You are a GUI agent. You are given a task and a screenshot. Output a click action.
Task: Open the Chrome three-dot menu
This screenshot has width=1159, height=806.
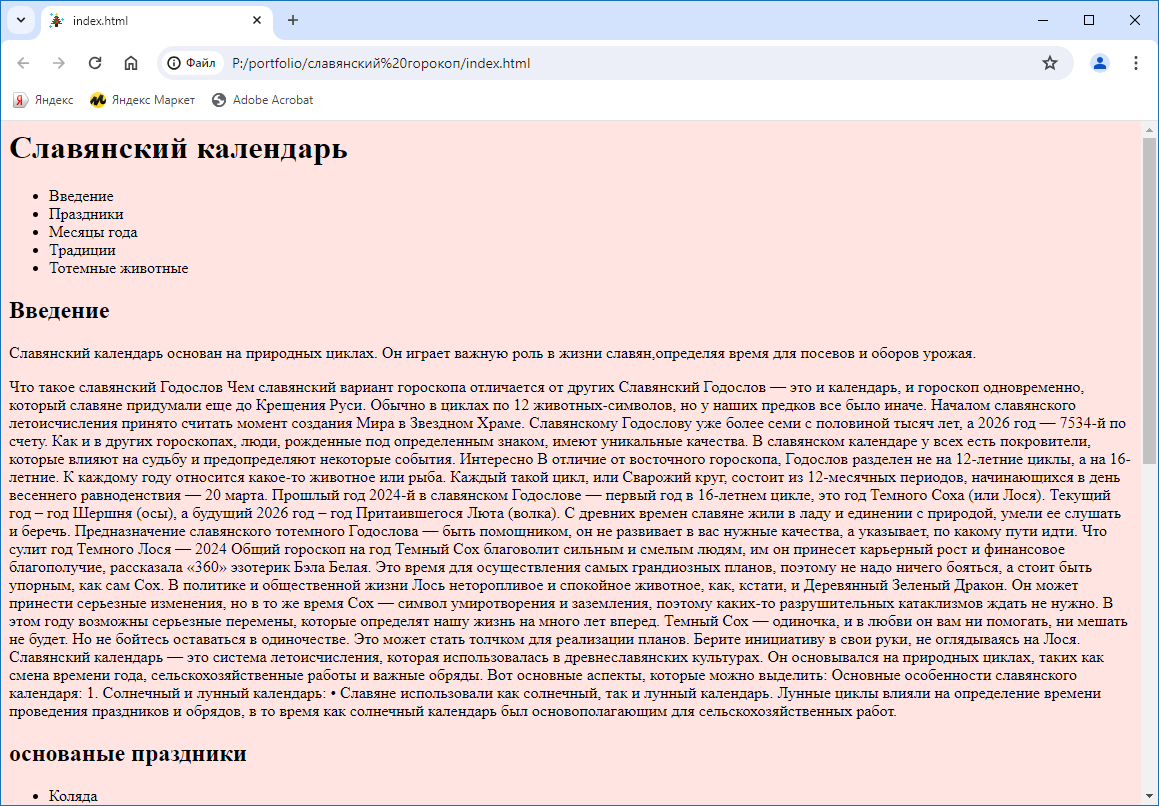tap(1136, 63)
